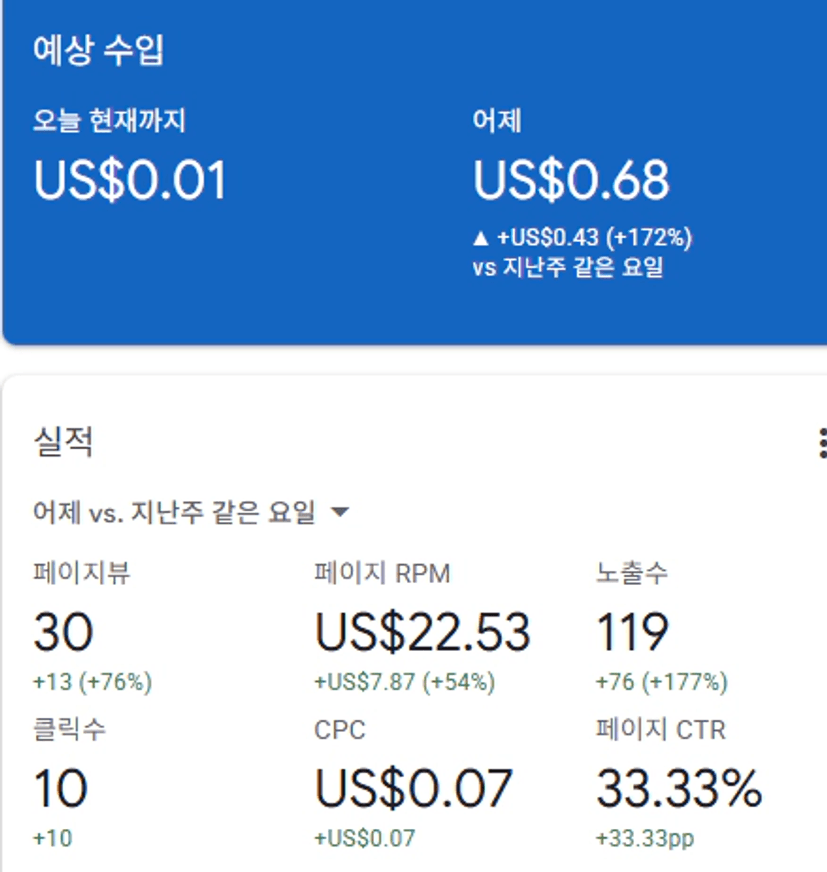
Task: Click yesterday's earnings value US$0.68
Action: coord(571,181)
